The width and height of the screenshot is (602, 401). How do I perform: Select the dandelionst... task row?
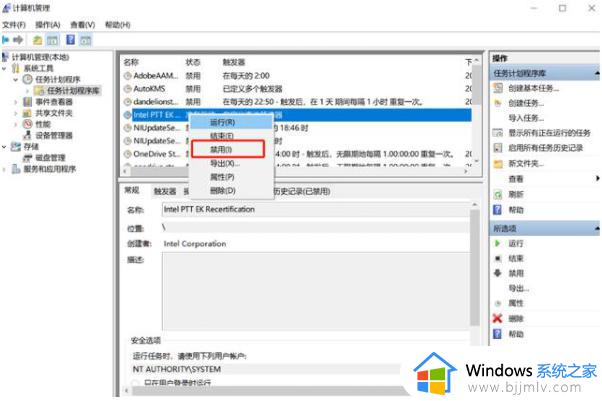[x=298, y=102]
